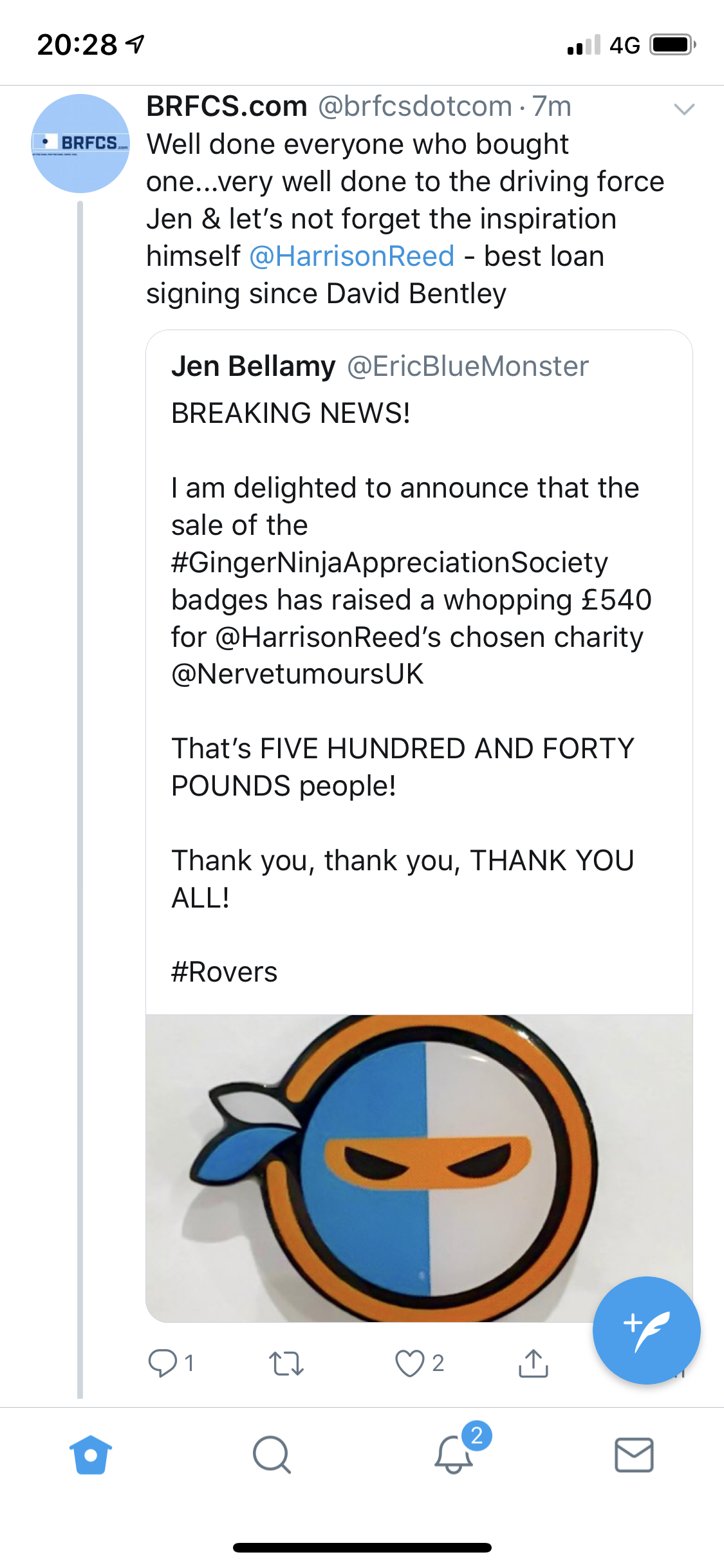Expand the tweet options chevron
Viewport: 724px width, 1568px height.
pos(683,109)
